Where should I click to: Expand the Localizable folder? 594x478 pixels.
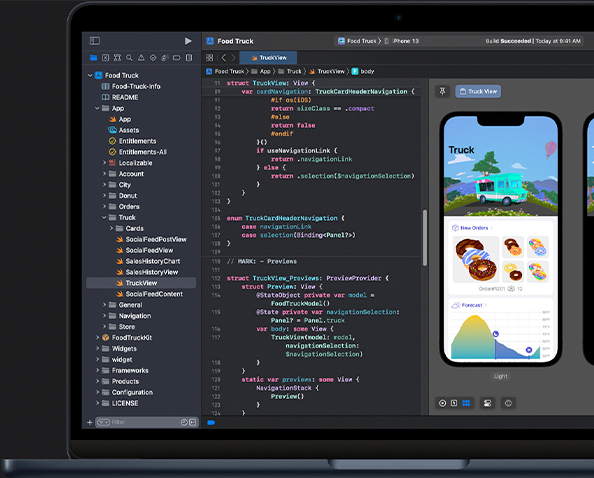105,163
